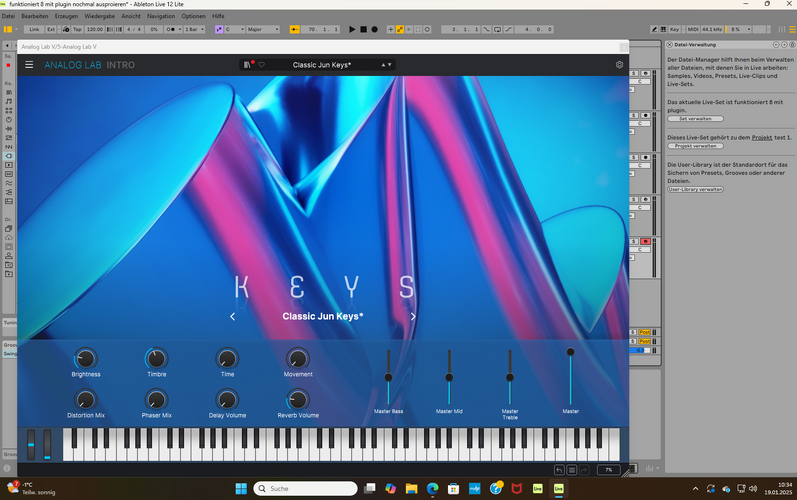The width and height of the screenshot is (797, 500).
Task: Click the Analog Lab undo arrow
Action: pos(559,470)
